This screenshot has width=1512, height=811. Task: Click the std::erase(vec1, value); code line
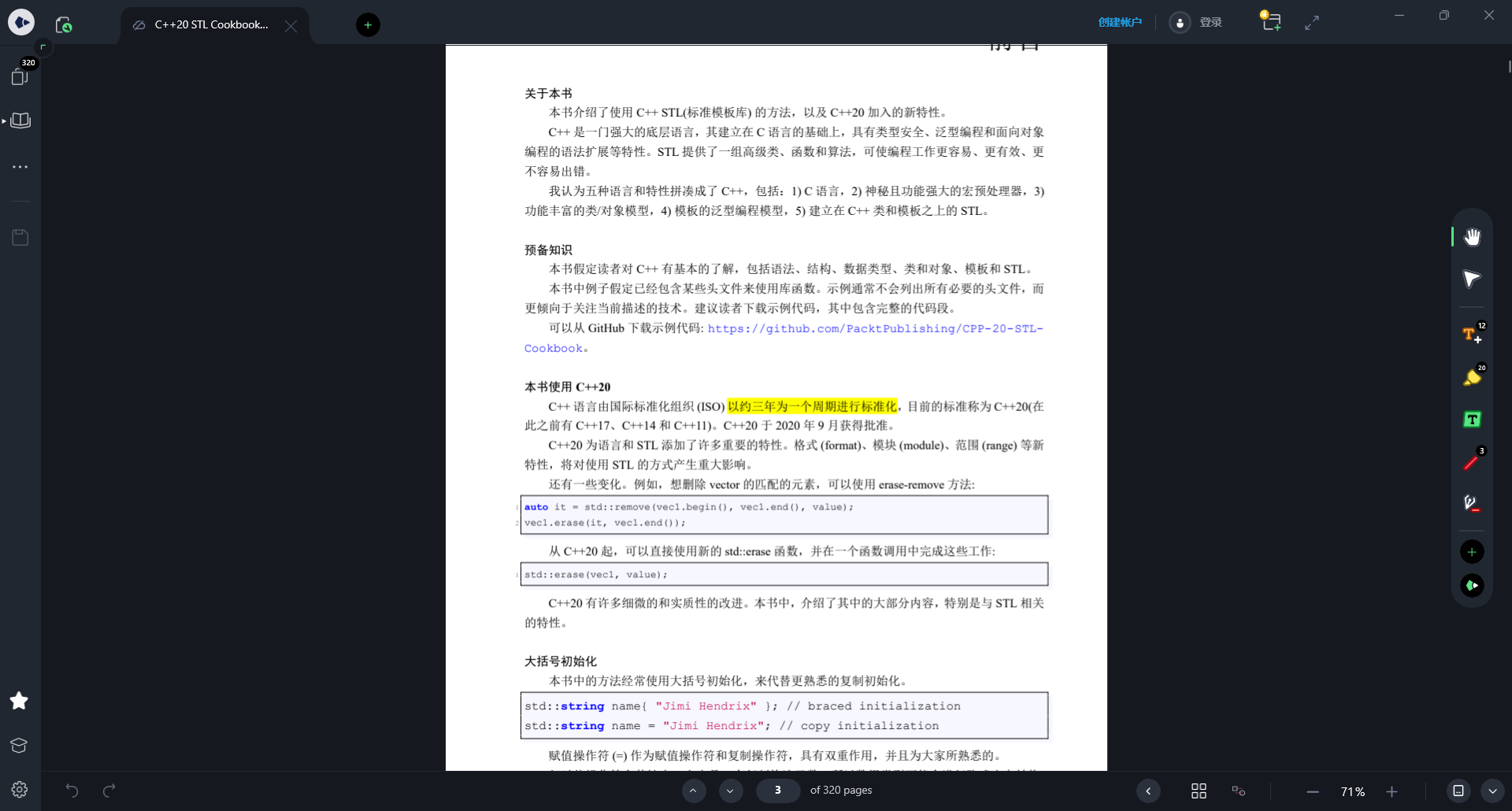pyautogui.click(x=596, y=575)
